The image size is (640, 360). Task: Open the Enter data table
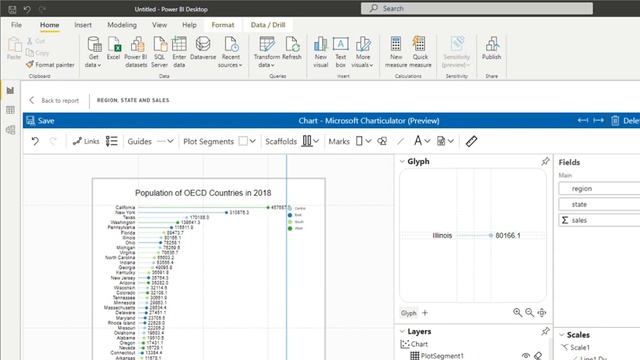179,52
